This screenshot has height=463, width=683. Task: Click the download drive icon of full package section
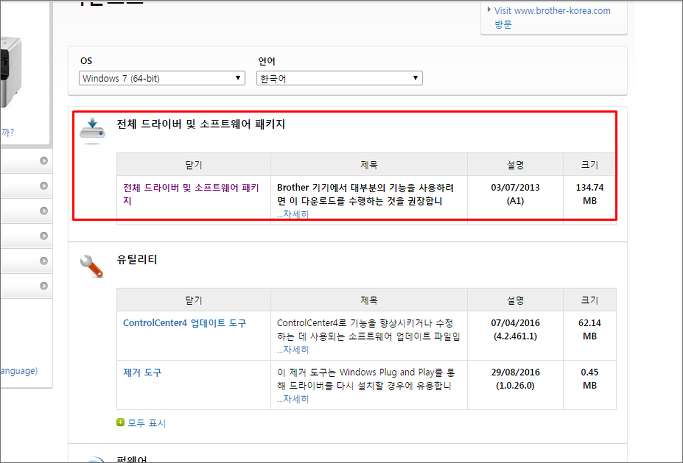(x=92, y=130)
